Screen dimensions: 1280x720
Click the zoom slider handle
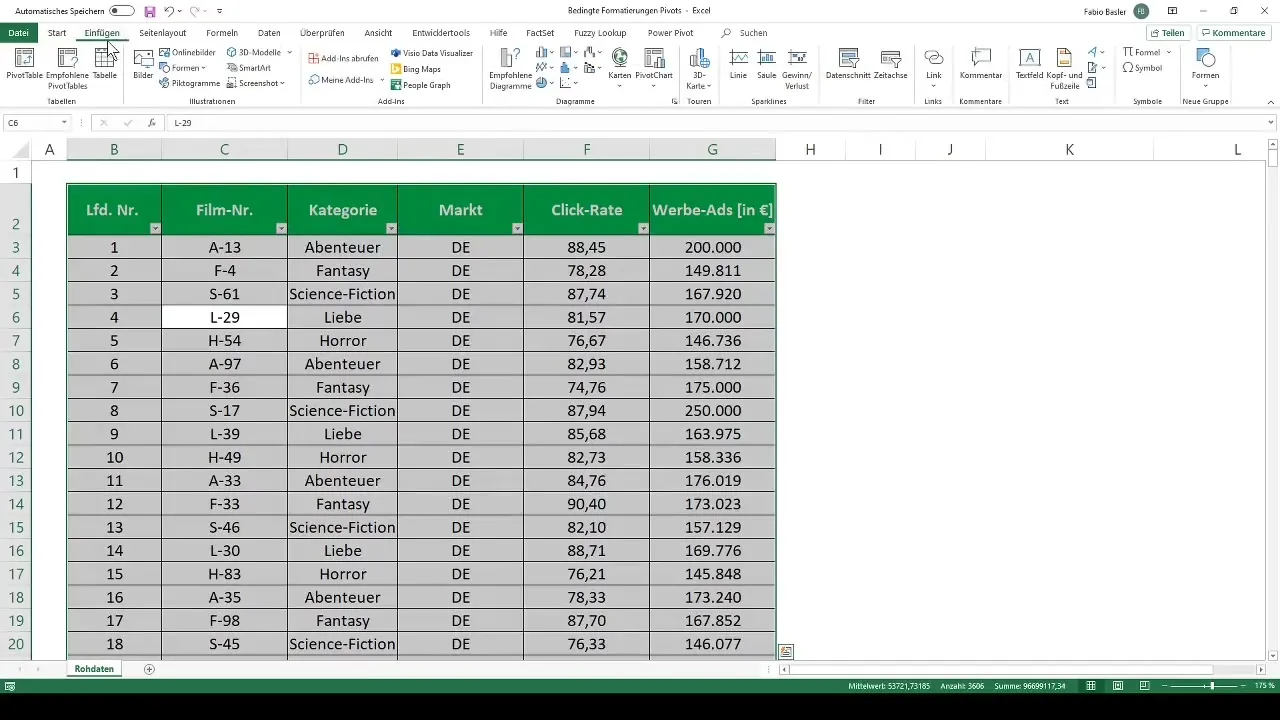click(1212, 686)
